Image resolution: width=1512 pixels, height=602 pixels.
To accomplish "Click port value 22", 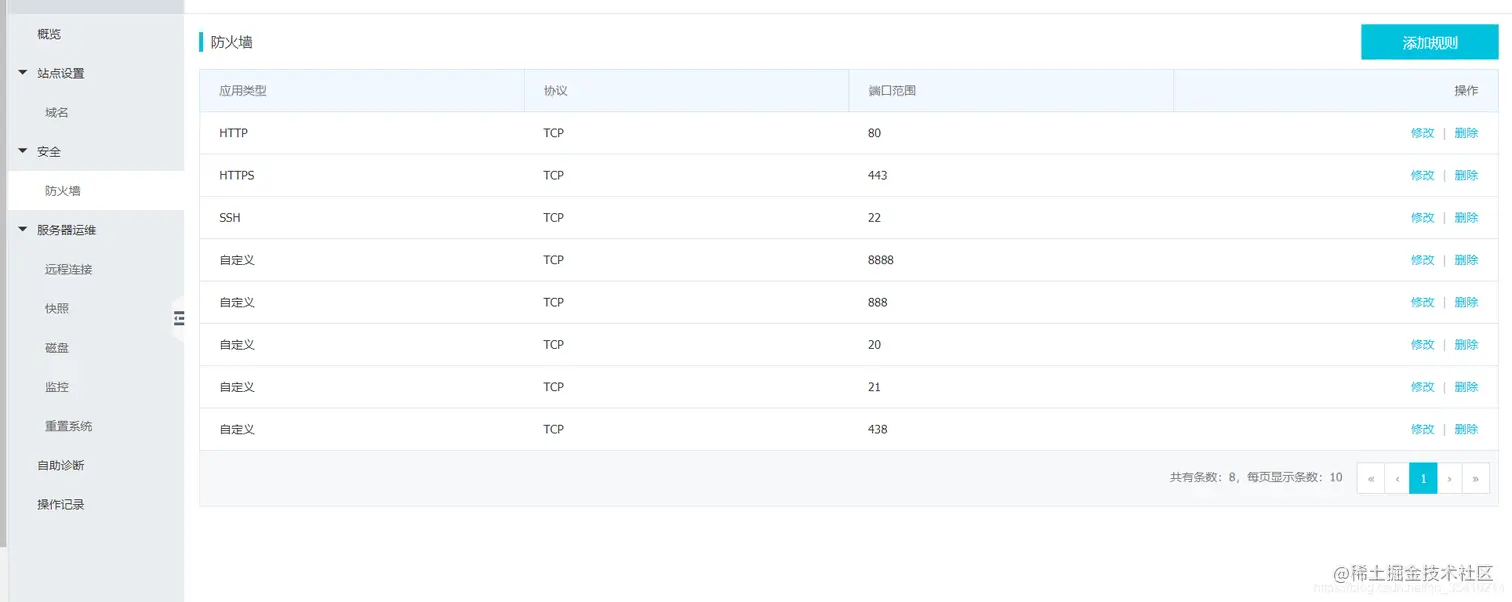I will [875, 218].
